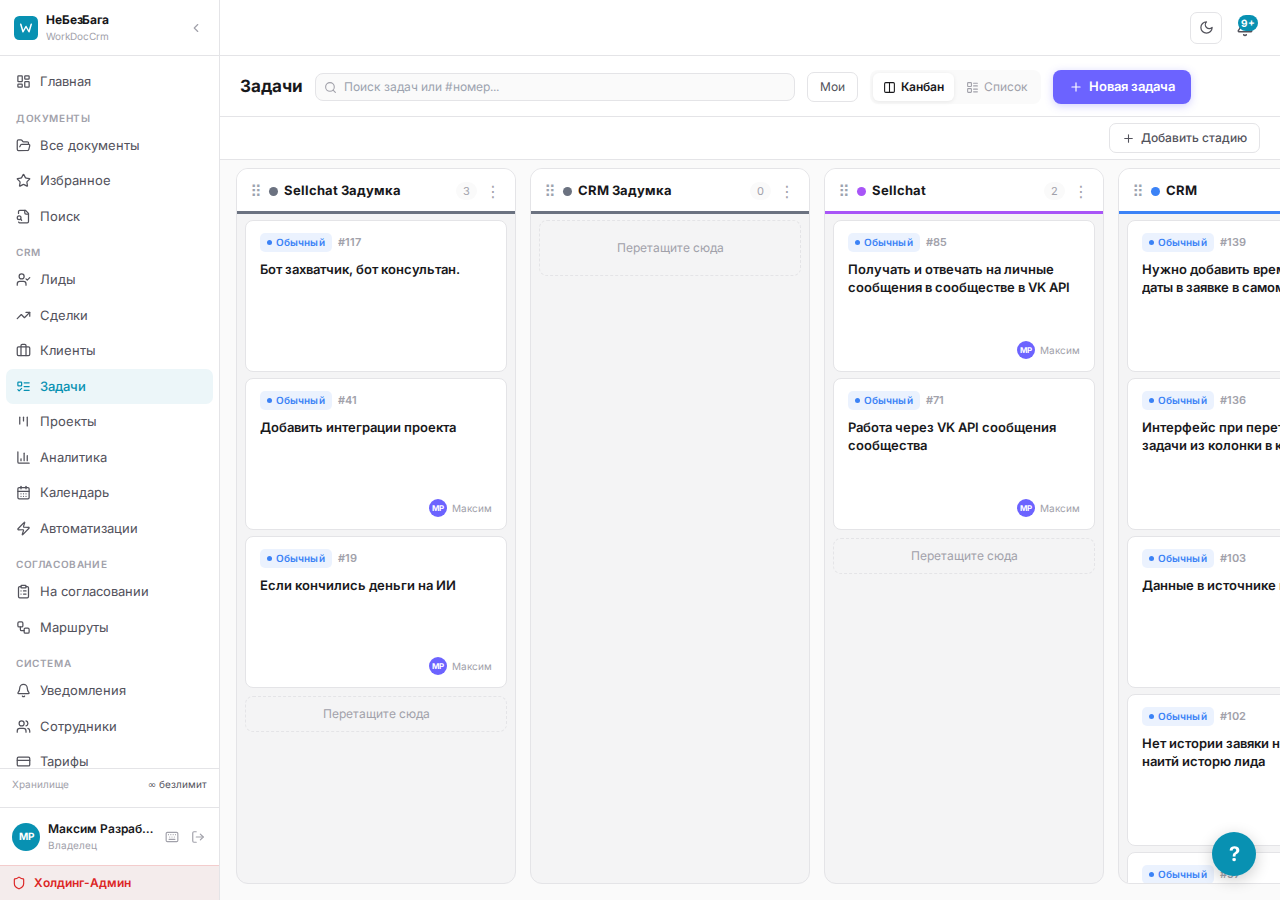Open task Если кончились деньги на ИИ
1280x900 pixels.
376,612
